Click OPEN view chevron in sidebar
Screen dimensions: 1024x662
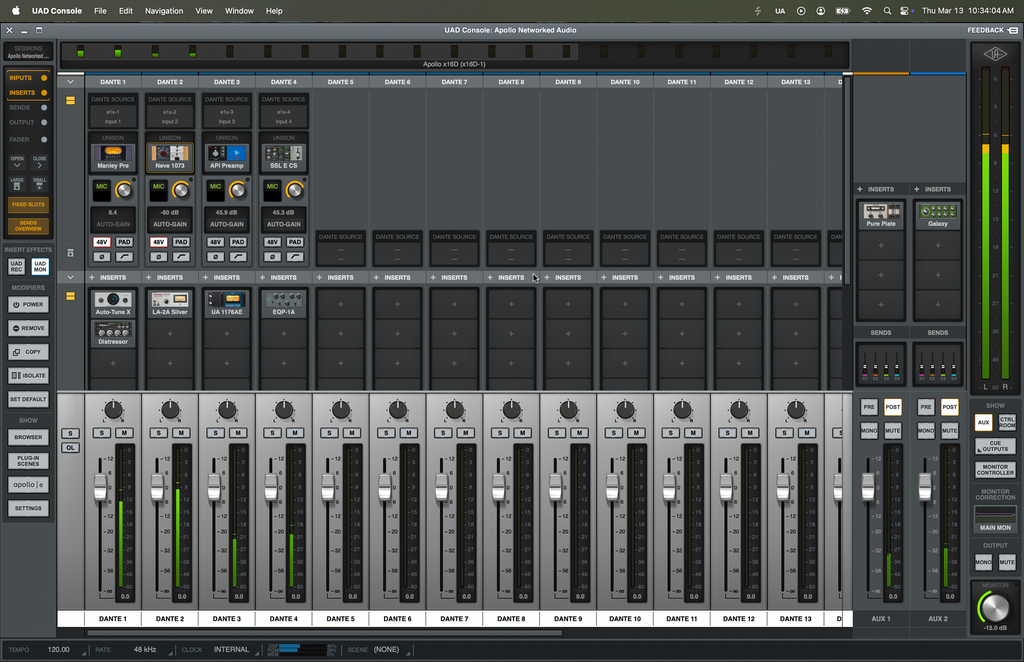pyautogui.click(x=17, y=162)
